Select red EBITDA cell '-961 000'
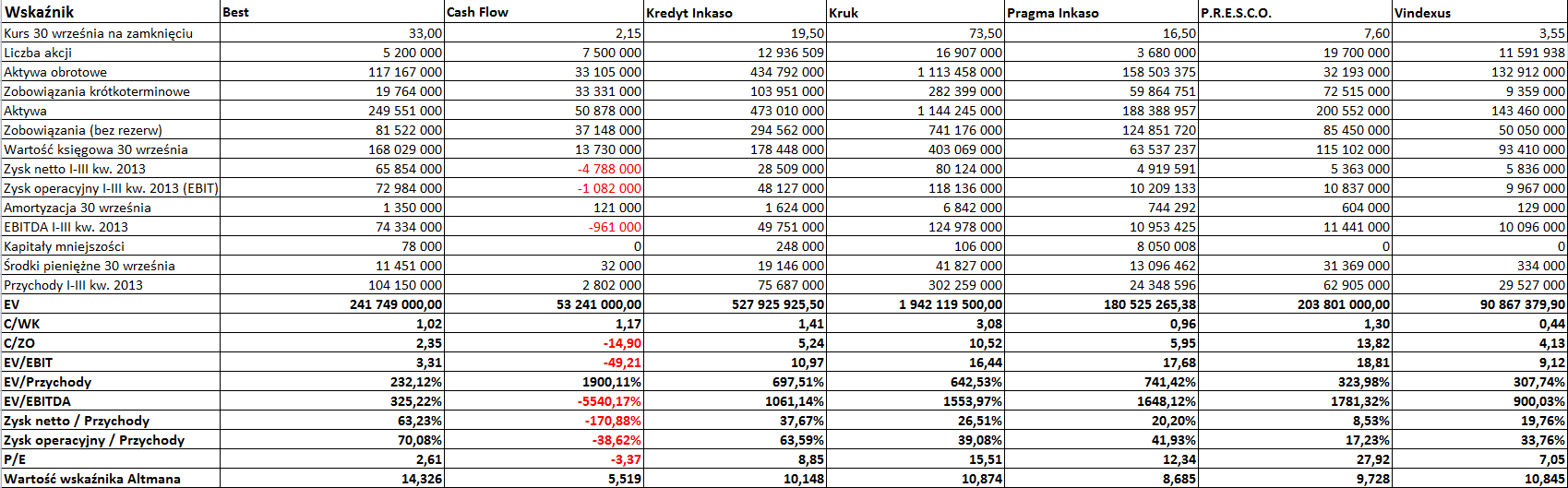This screenshot has height=488, width=1568. [614, 227]
